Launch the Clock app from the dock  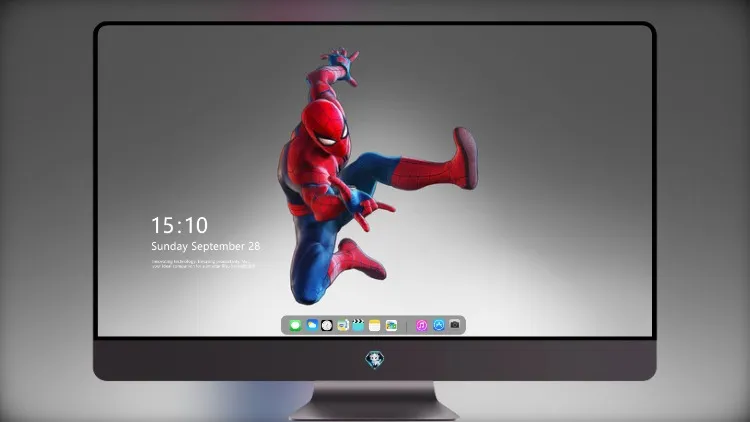point(327,325)
